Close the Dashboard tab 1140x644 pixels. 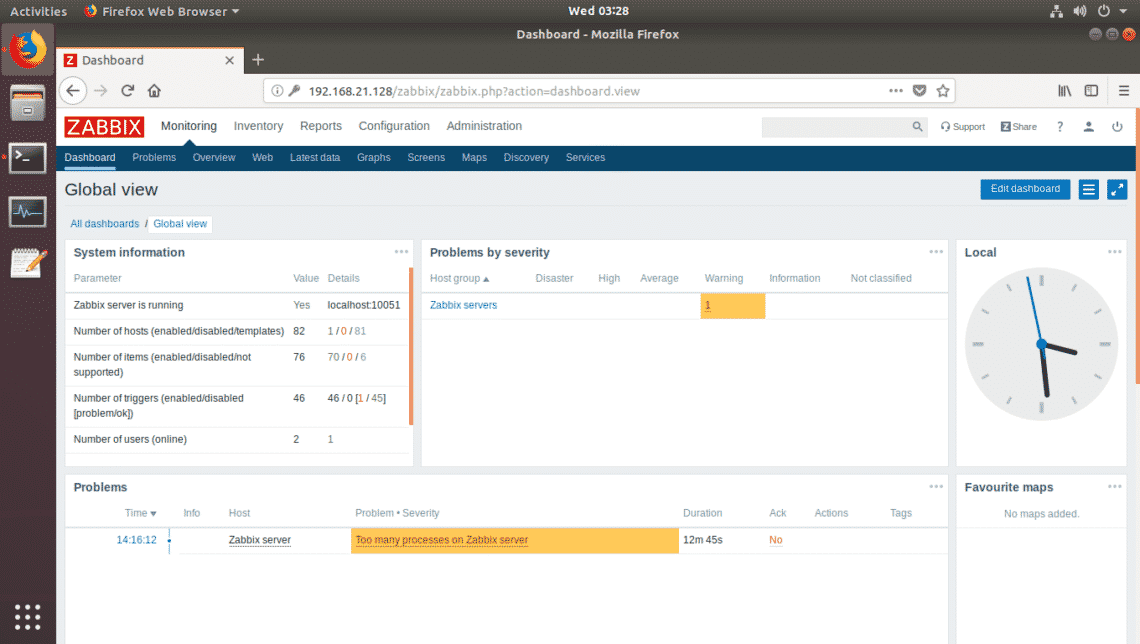pos(230,60)
